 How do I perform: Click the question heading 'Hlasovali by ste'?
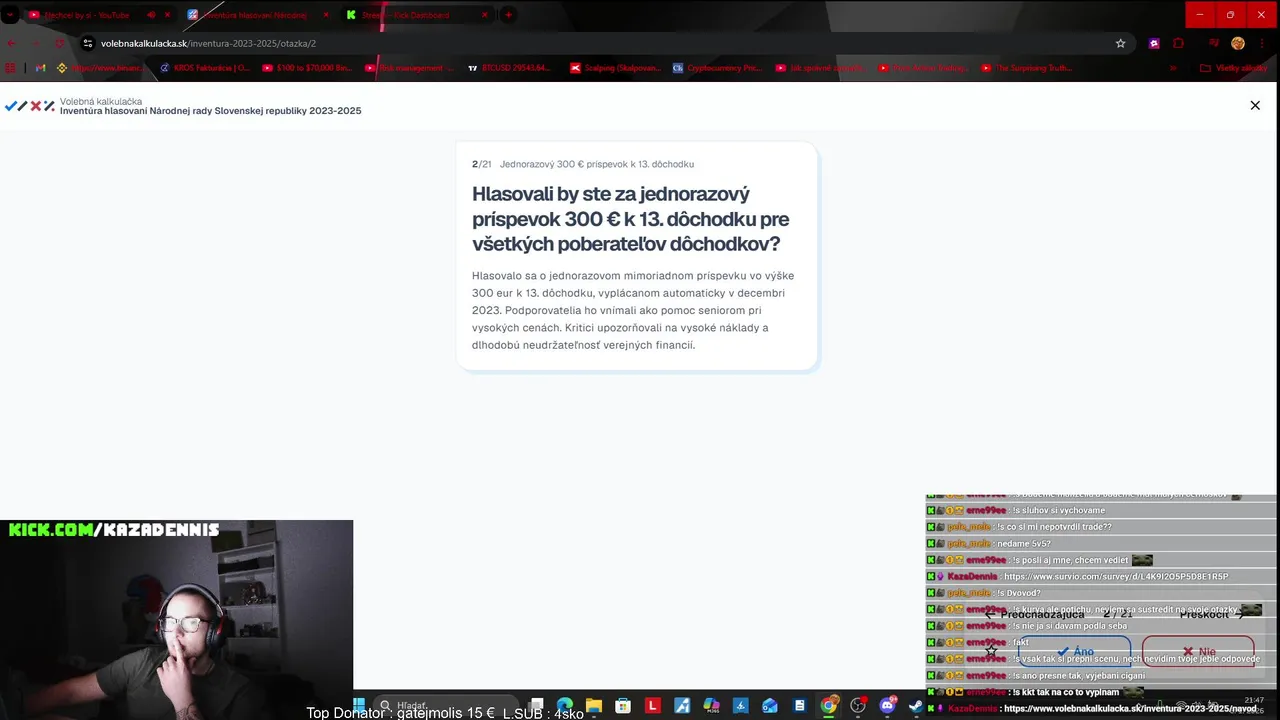click(630, 219)
